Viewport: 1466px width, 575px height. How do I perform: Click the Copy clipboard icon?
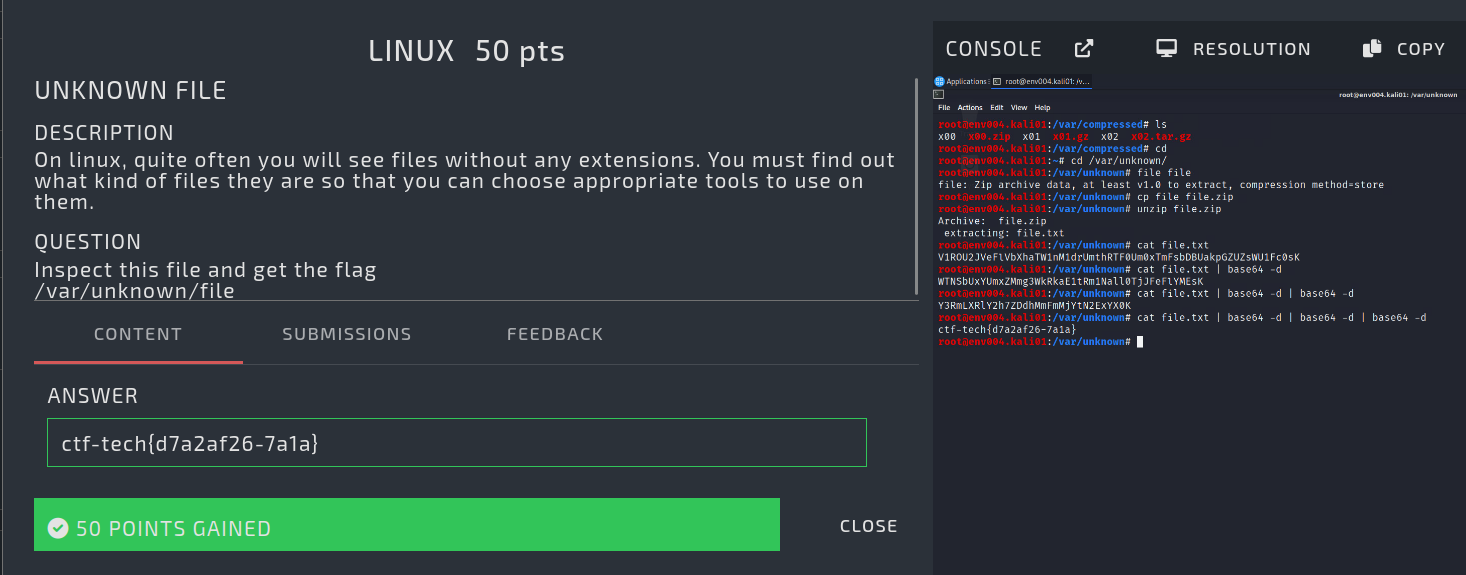click(x=1372, y=49)
